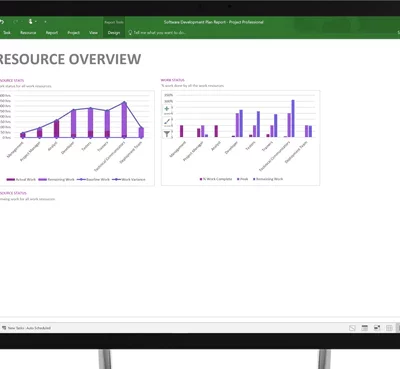Switch to the Design tab under Report Tools

click(114, 33)
